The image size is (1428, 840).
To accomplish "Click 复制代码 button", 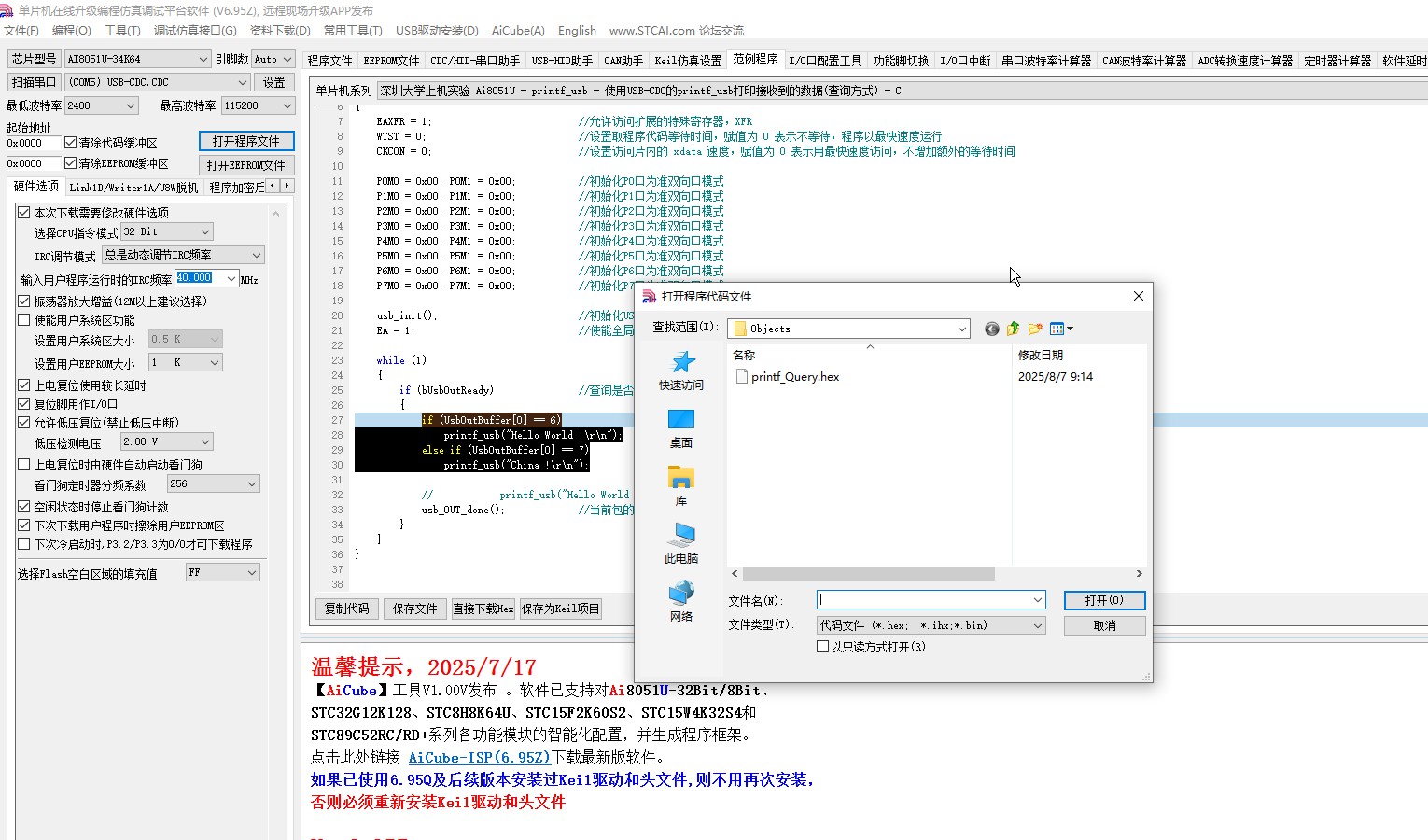I will coord(347,609).
